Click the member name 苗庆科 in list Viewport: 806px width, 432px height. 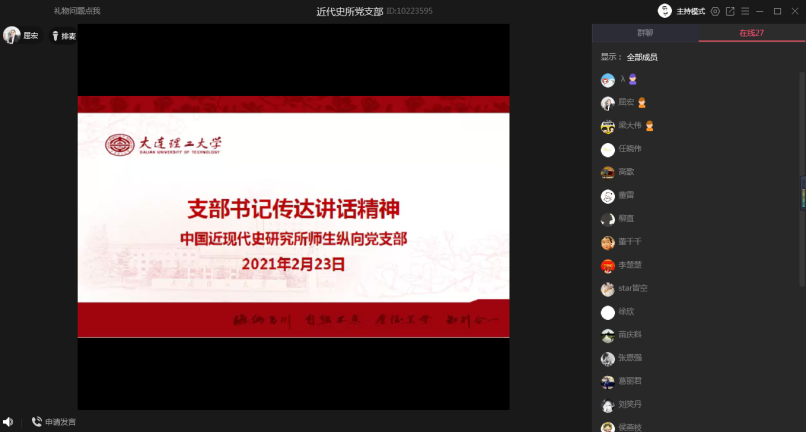630,334
